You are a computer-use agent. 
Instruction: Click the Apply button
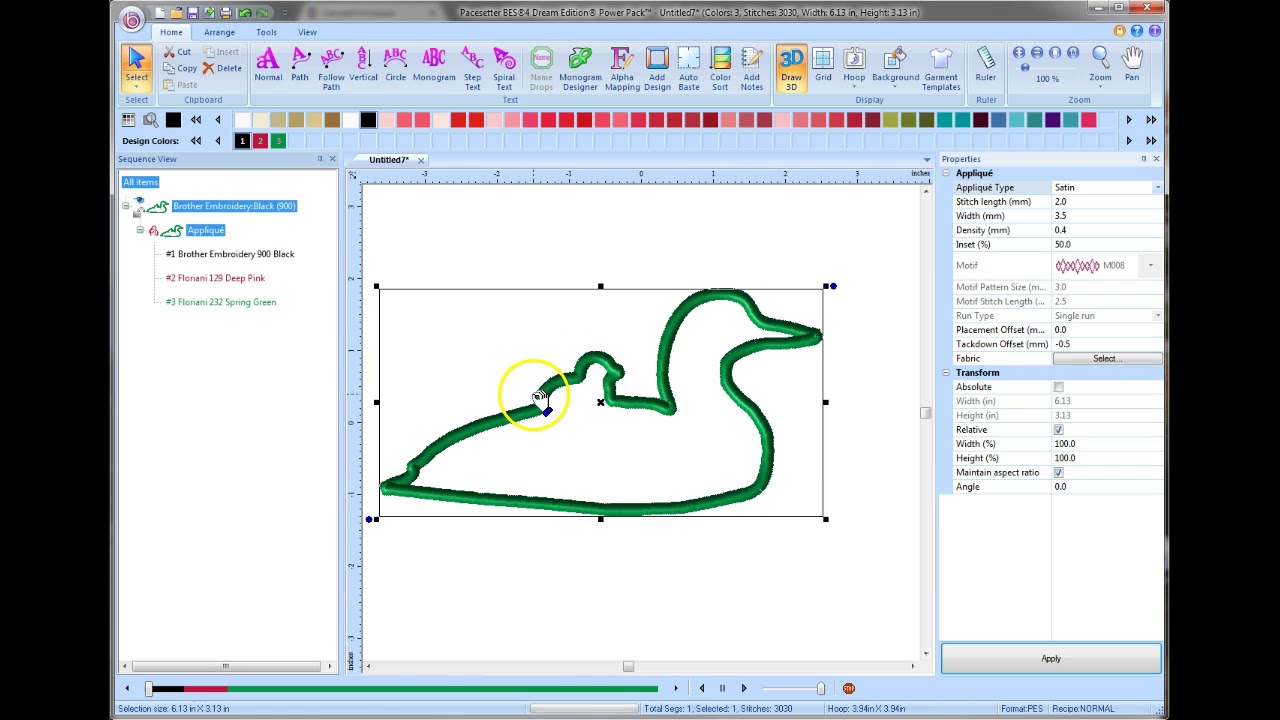(1051, 659)
